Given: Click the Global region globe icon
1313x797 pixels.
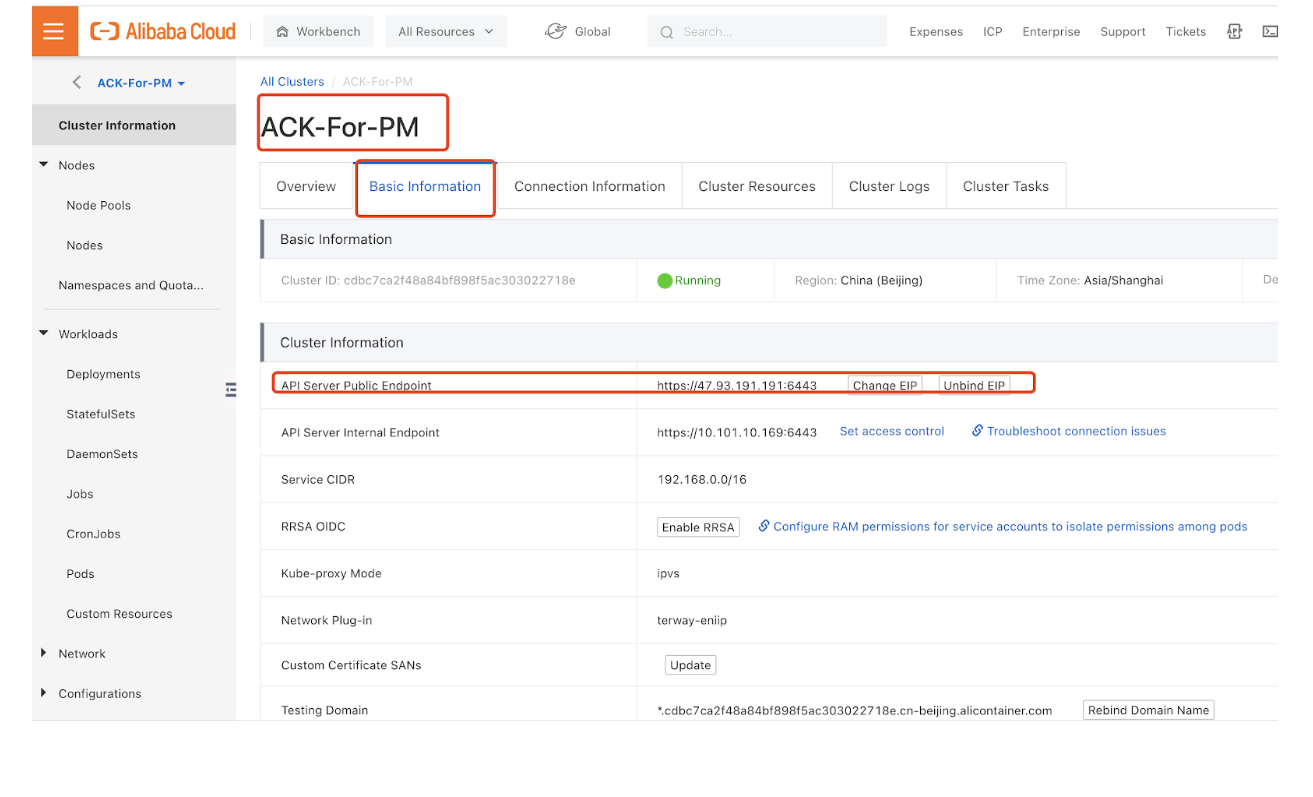Looking at the screenshot, I should point(556,32).
